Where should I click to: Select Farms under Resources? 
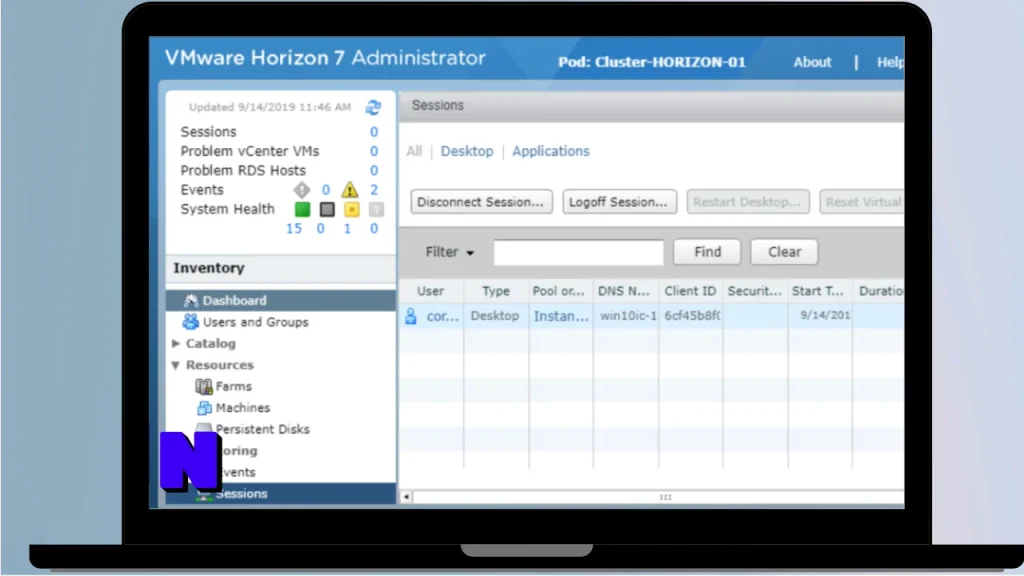click(233, 387)
